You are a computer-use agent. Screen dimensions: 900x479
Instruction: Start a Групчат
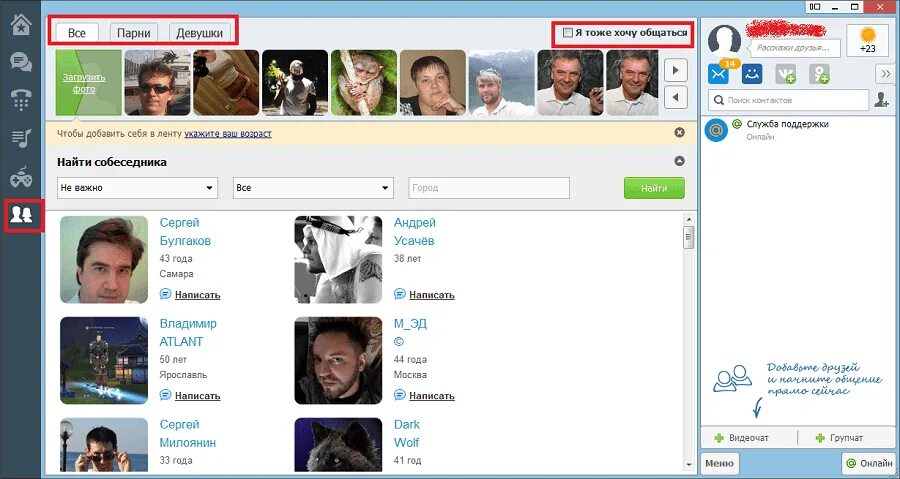coord(847,438)
